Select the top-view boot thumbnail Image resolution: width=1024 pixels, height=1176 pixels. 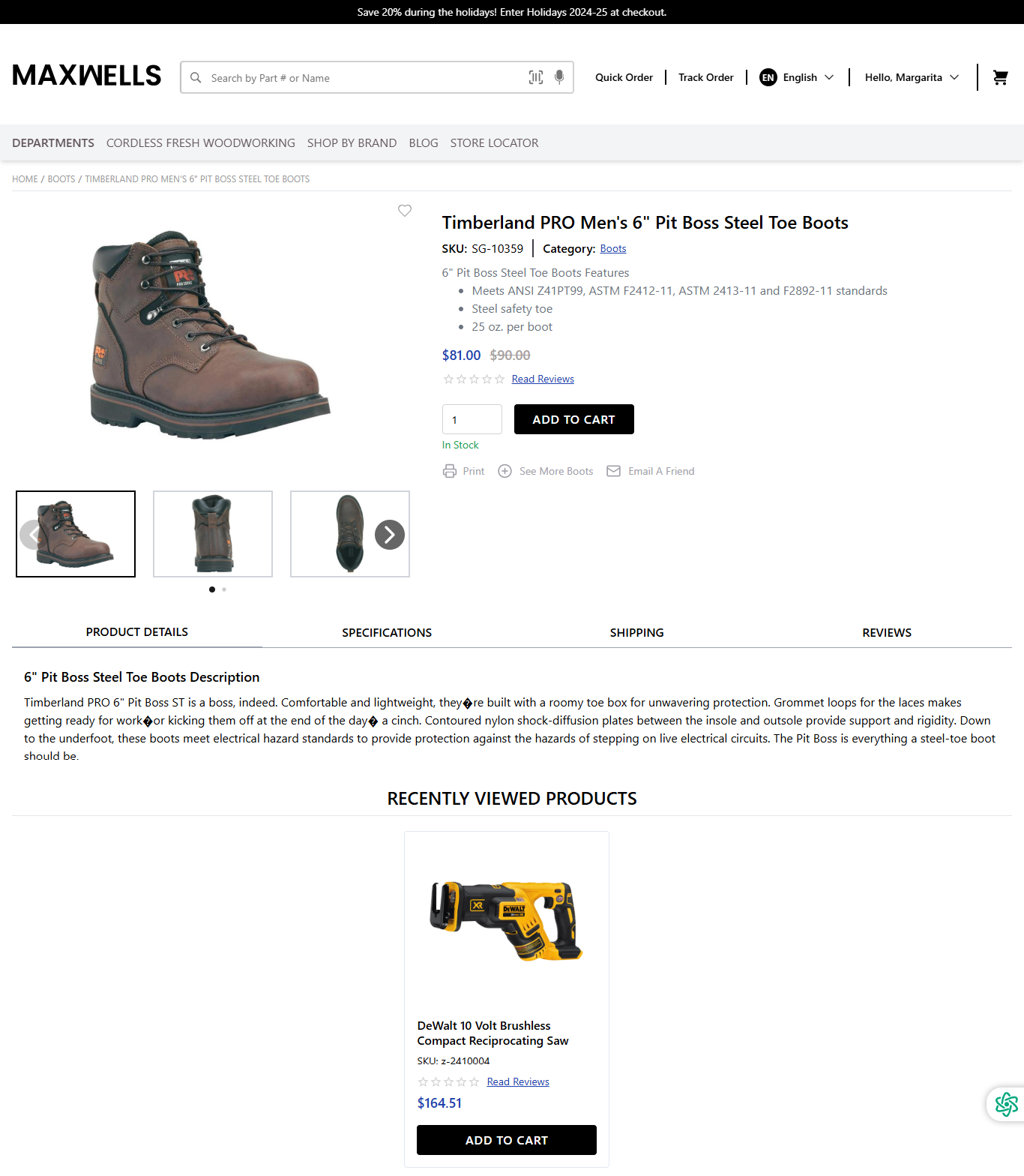(x=350, y=534)
